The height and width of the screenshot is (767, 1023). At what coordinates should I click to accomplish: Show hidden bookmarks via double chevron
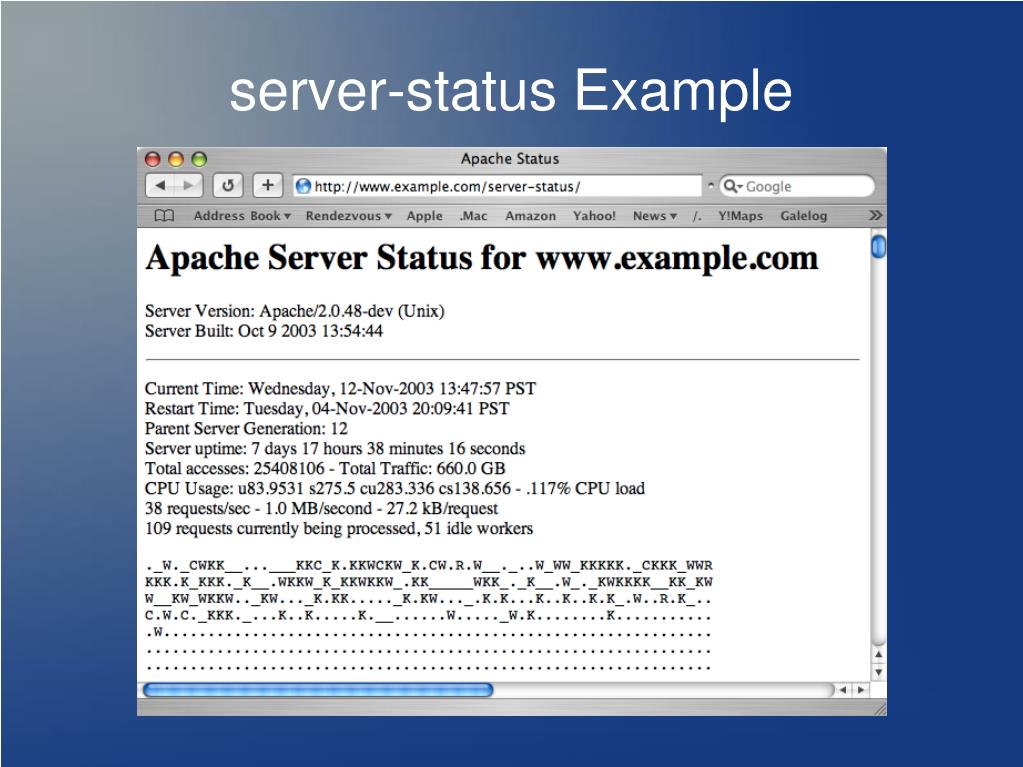click(875, 216)
